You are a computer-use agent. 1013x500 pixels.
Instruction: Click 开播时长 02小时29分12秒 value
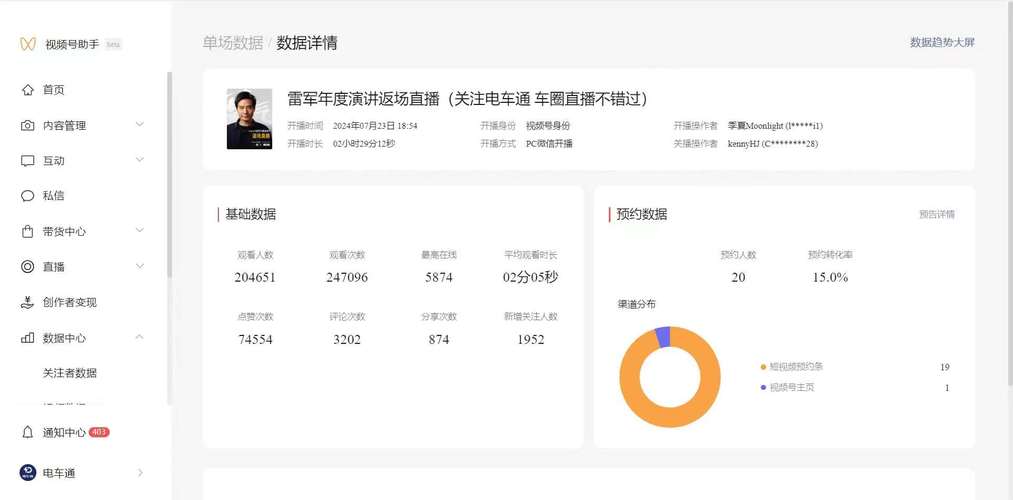click(x=364, y=143)
